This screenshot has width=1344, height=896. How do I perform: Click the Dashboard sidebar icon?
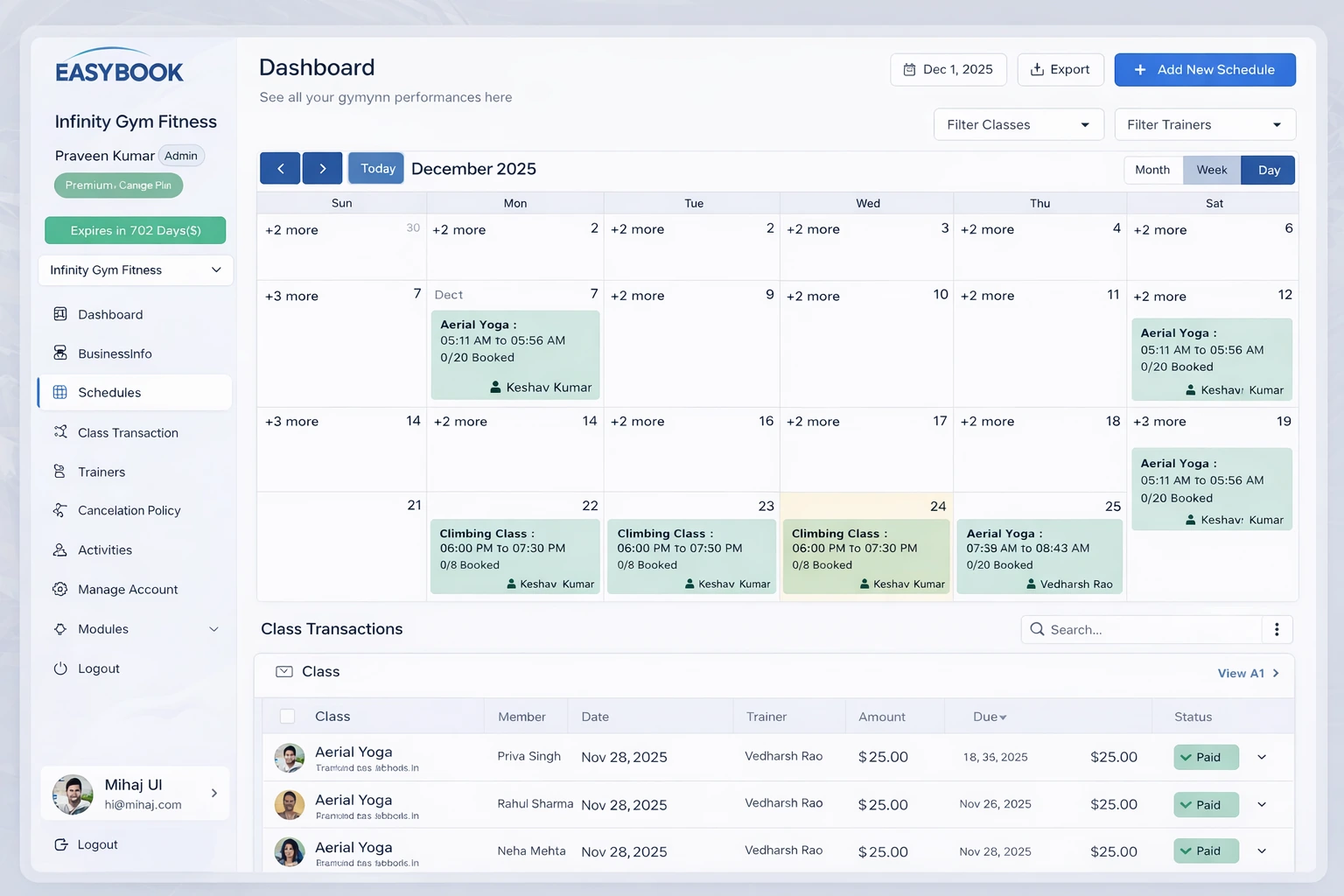tap(60, 314)
